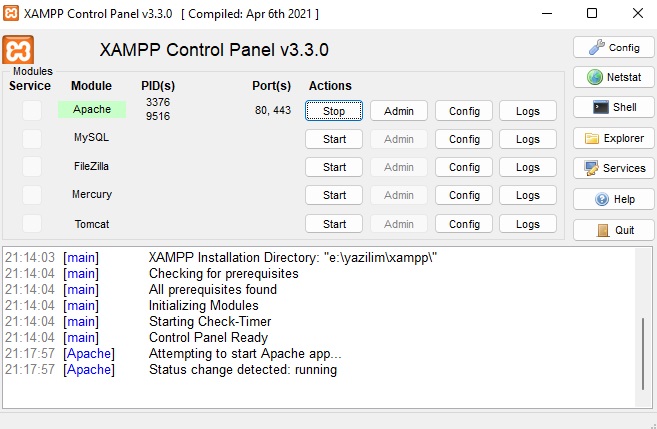The width and height of the screenshot is (657, 429).
Task: Click Apache PID 9516
Action: click(158, 116)
